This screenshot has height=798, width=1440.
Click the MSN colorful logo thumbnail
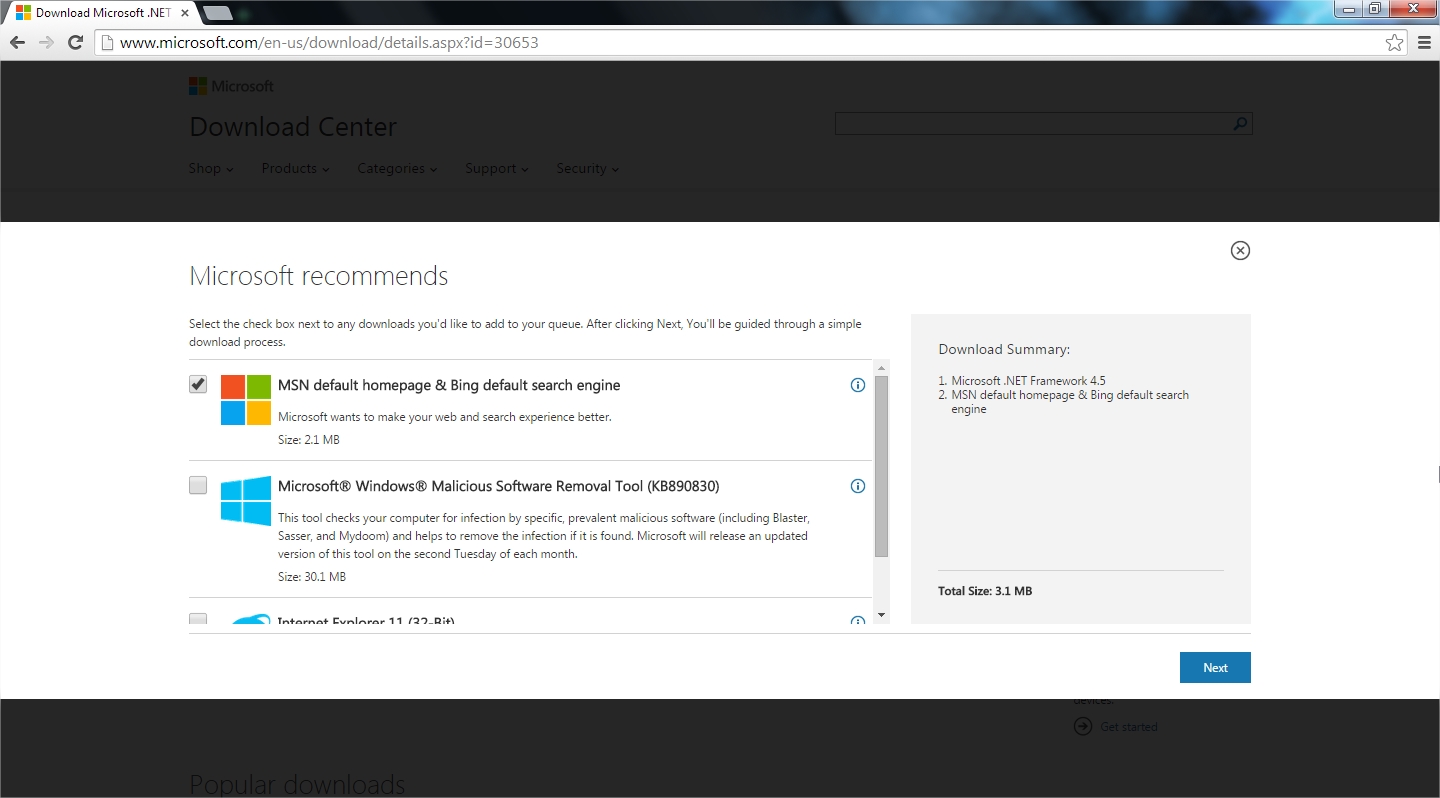coord(246,400)
